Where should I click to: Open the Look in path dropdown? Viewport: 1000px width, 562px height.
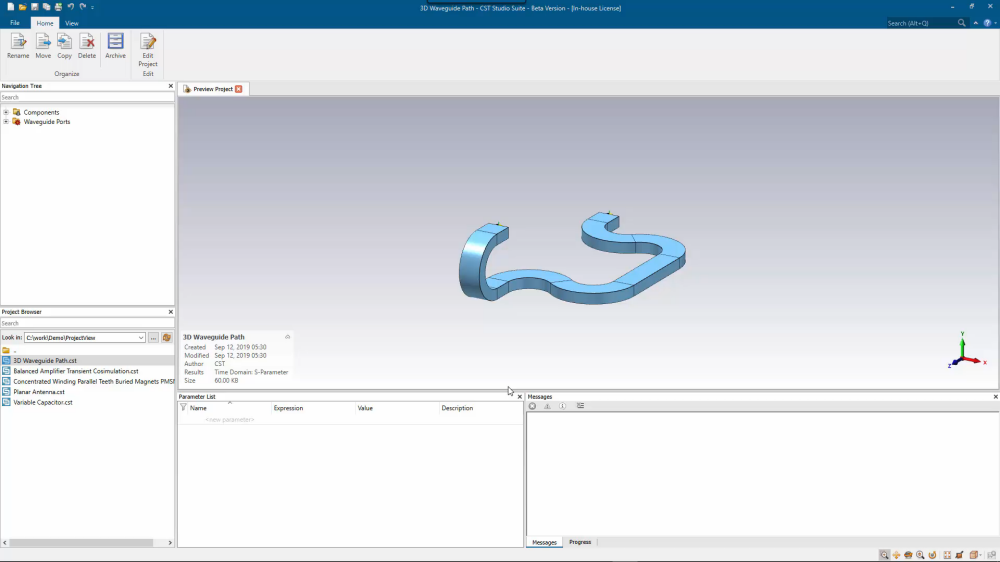coord(141,337)
